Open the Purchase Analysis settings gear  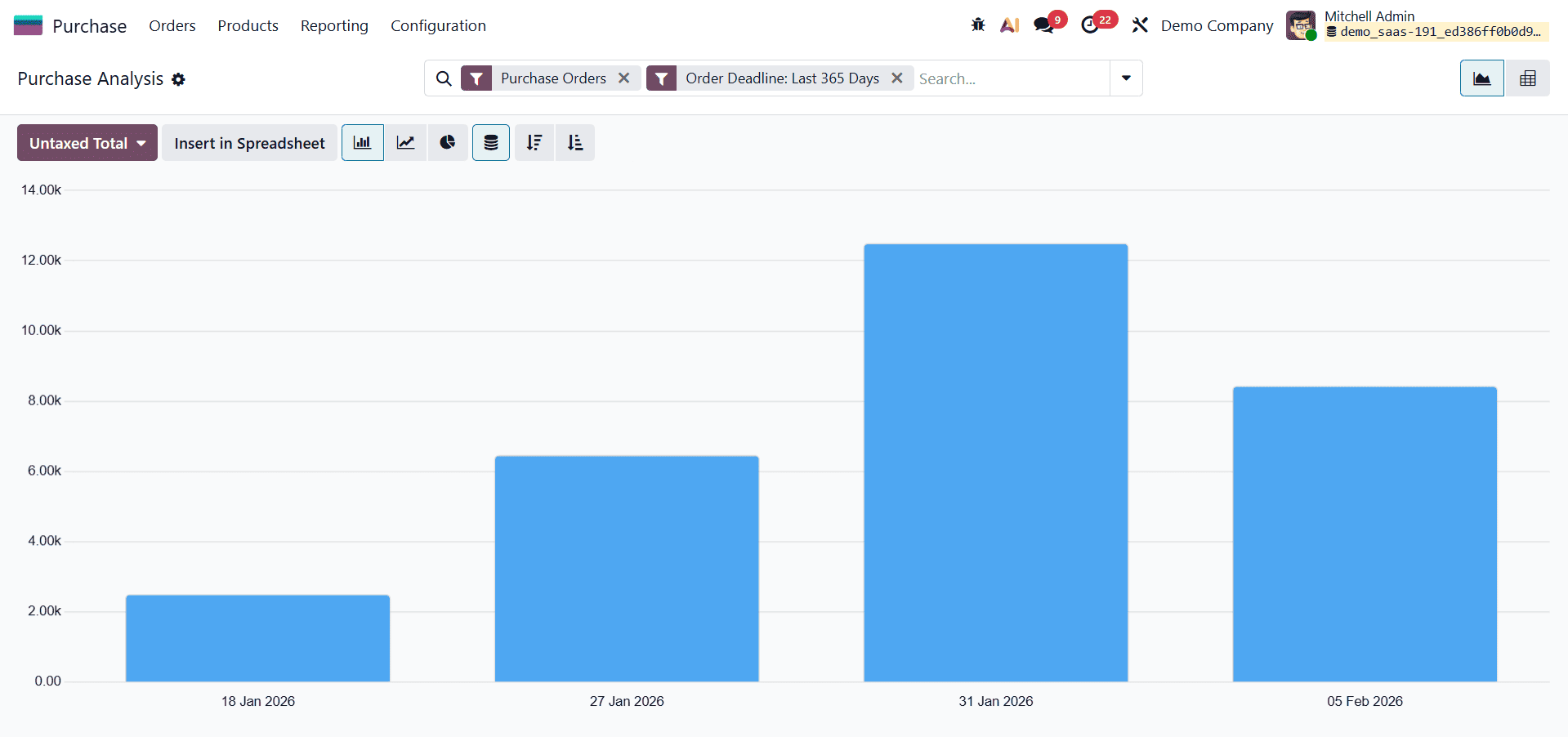point(178,79)
